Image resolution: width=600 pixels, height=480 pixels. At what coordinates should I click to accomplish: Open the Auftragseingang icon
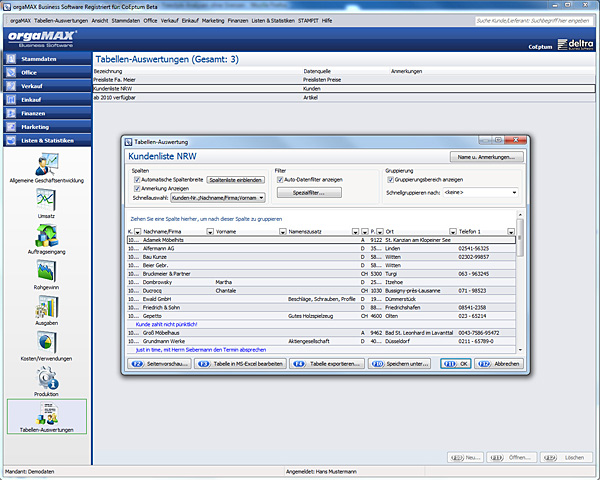point(46,235)
